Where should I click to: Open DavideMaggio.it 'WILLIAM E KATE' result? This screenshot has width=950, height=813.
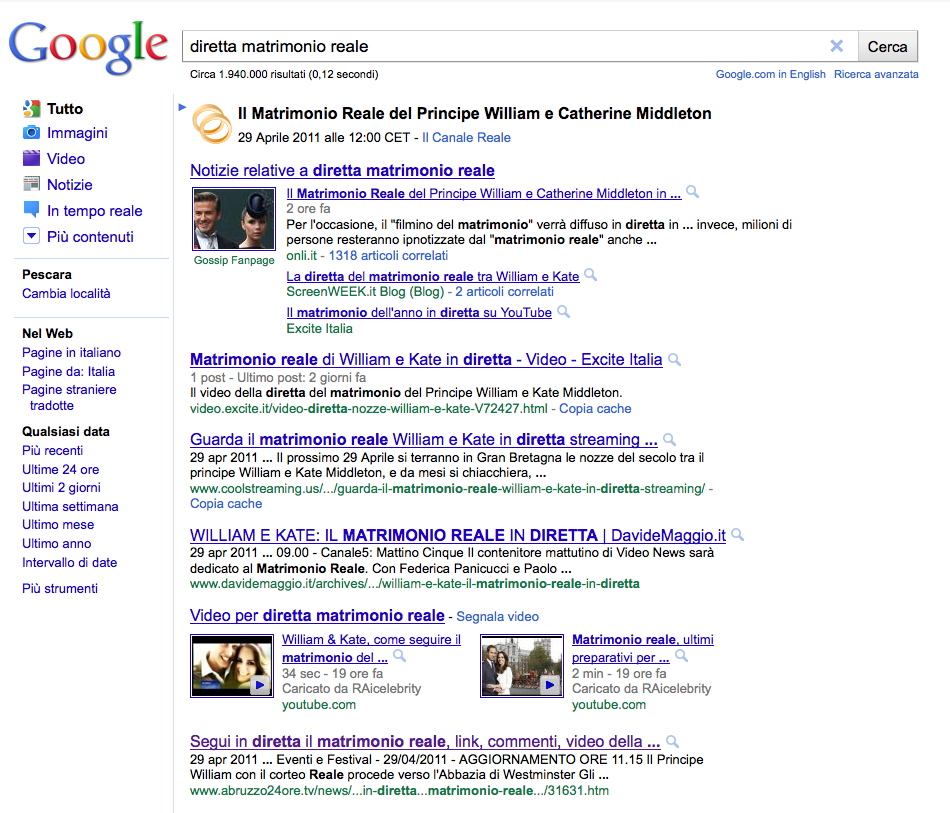tap(457, 536)
